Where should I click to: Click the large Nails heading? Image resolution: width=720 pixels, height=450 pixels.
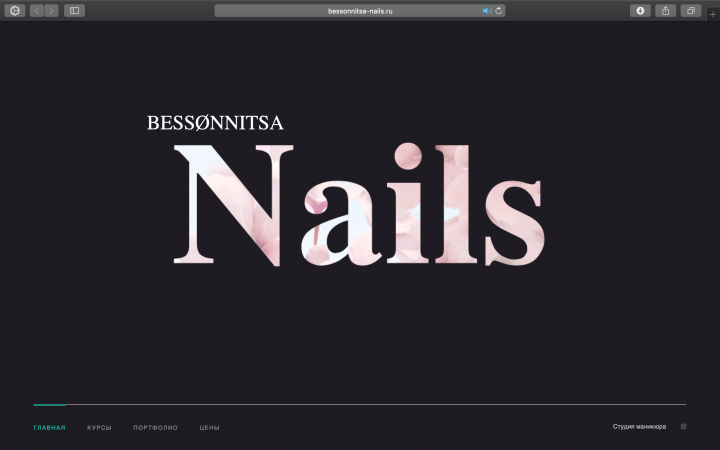tap(359, 205)
